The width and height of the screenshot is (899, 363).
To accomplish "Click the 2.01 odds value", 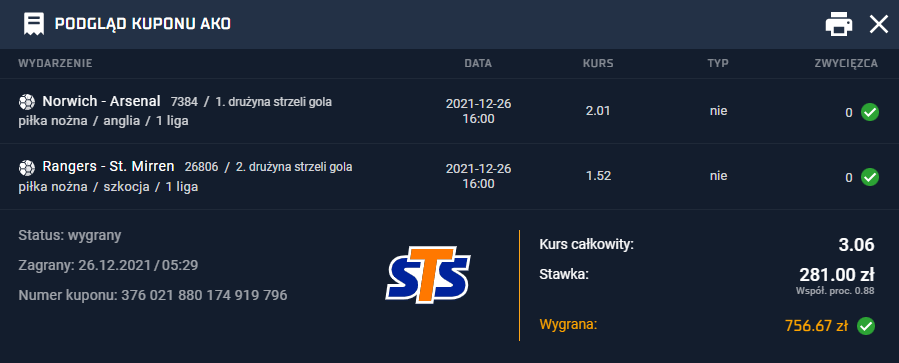I will click(598, 111).
